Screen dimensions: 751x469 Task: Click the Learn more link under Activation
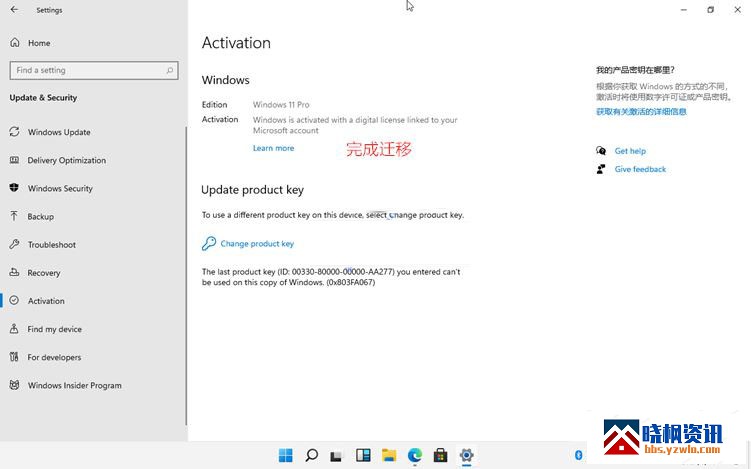click(273, 149)
